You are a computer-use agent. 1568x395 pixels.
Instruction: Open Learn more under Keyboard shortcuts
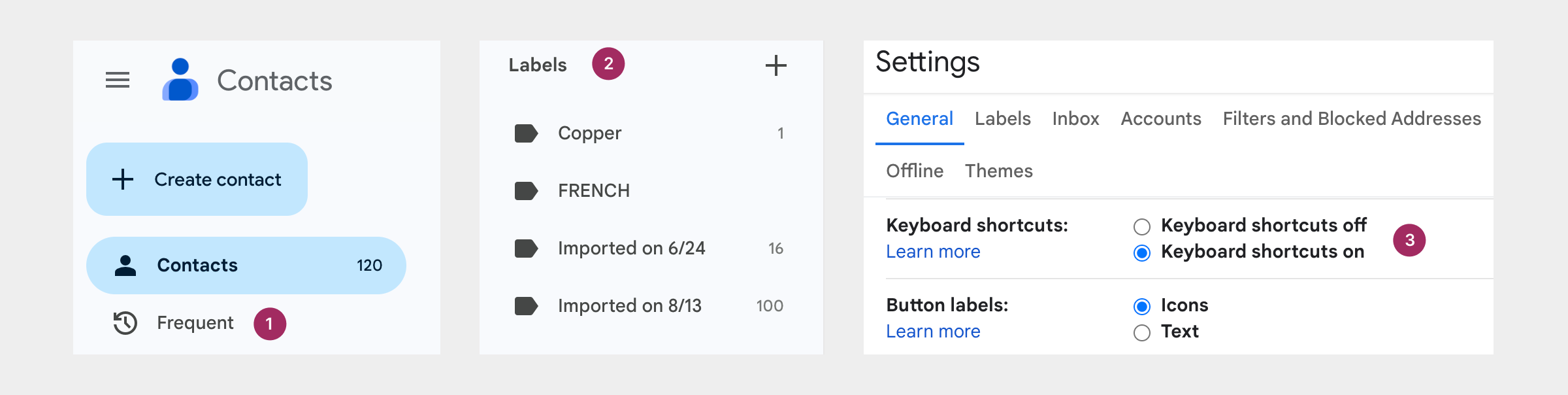pos(933,252)
